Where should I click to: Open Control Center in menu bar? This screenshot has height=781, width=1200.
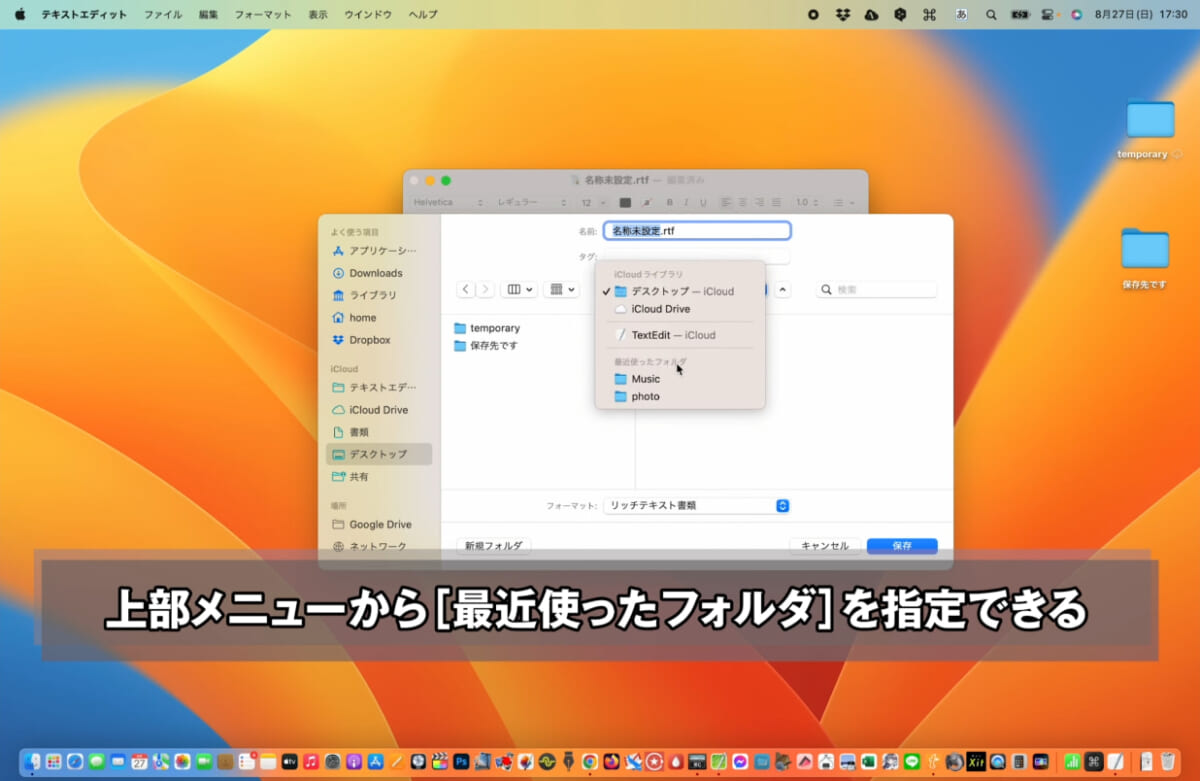tap(1048, 14)
